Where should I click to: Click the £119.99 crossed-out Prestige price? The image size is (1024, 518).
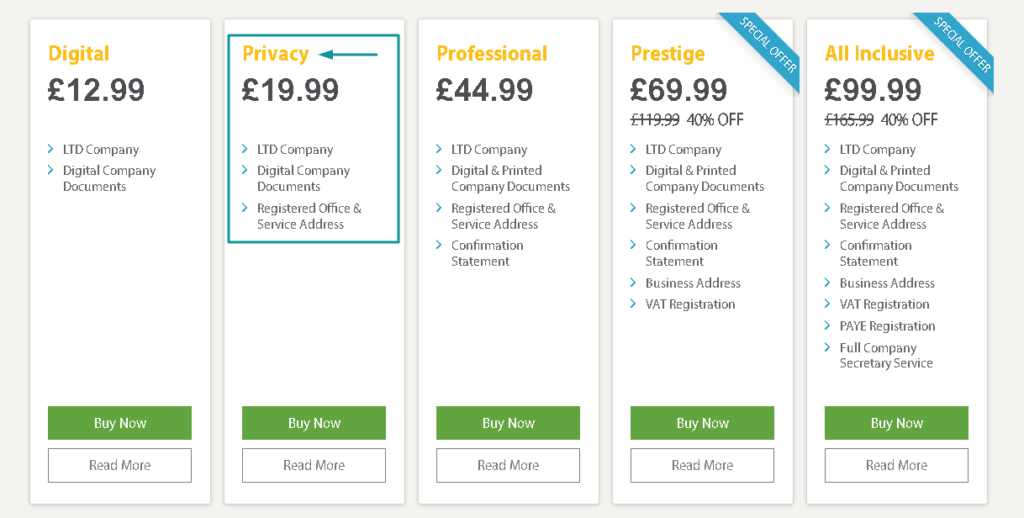[x=655, y=120]
